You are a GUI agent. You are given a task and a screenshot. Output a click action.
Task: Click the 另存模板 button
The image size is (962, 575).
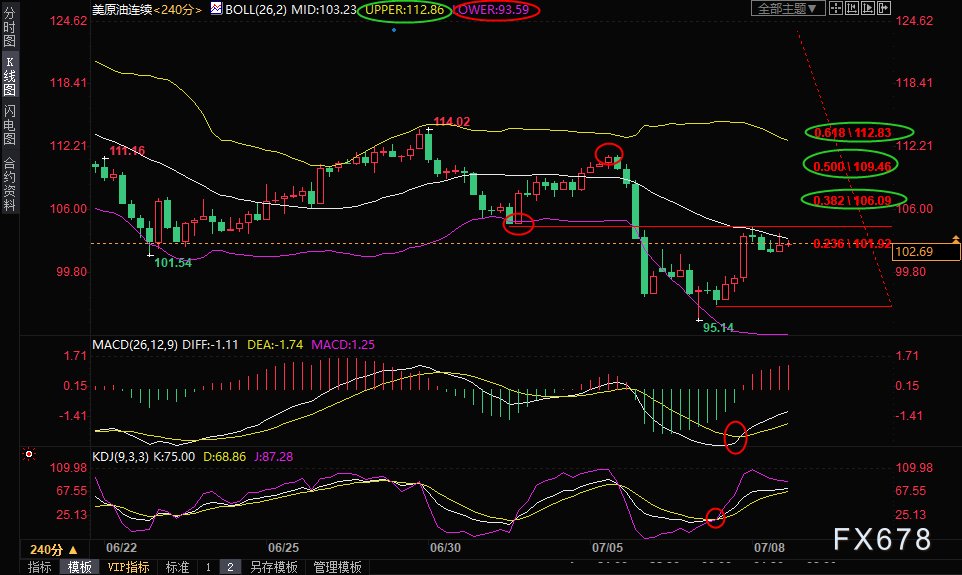pos(274,567)
